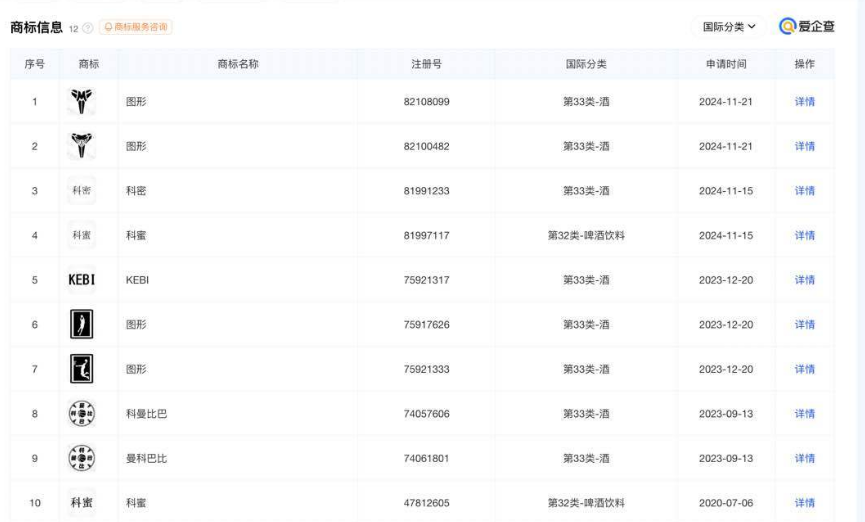
Task: Open the 爱企查 logo at top right
Action: (807, 26)
